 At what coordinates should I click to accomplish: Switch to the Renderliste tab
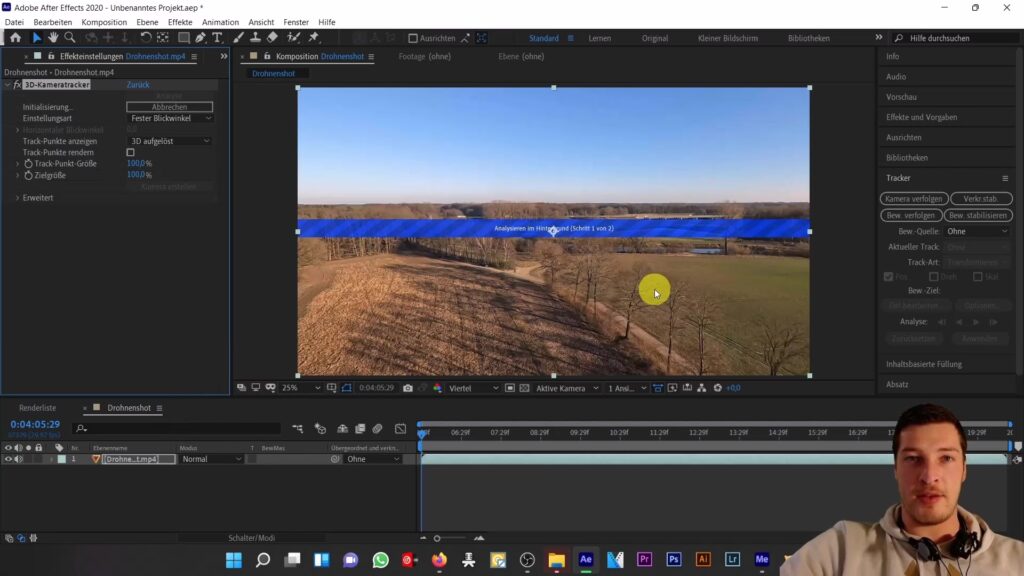(x=38, y=408)
